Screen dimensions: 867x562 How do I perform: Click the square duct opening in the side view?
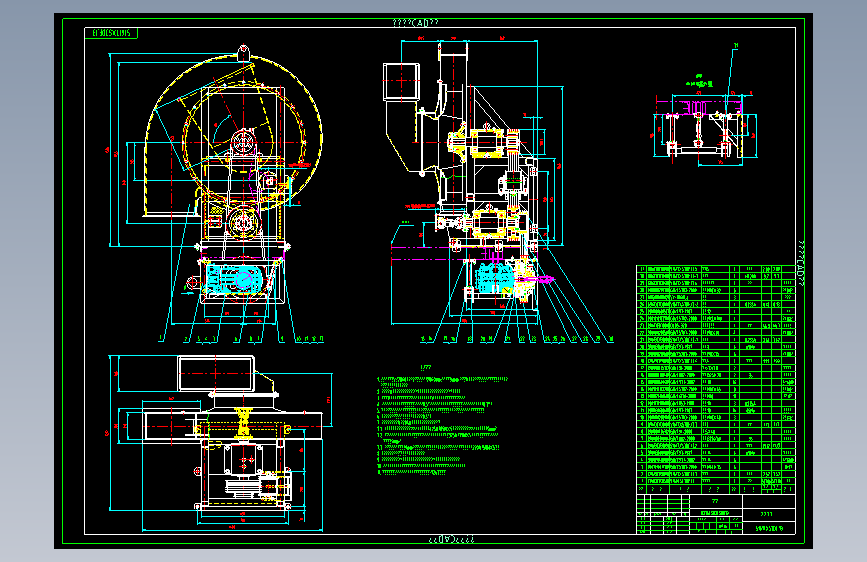click(x=401, y=82)
